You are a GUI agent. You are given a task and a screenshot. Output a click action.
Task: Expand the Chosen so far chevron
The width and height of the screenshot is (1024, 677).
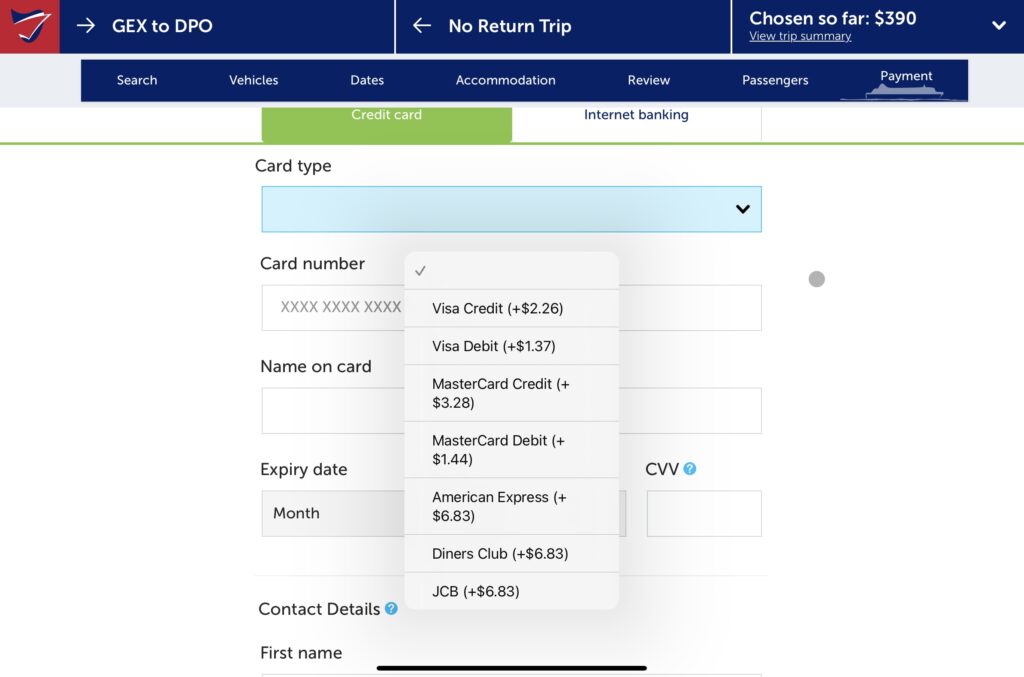coord(999,26)
